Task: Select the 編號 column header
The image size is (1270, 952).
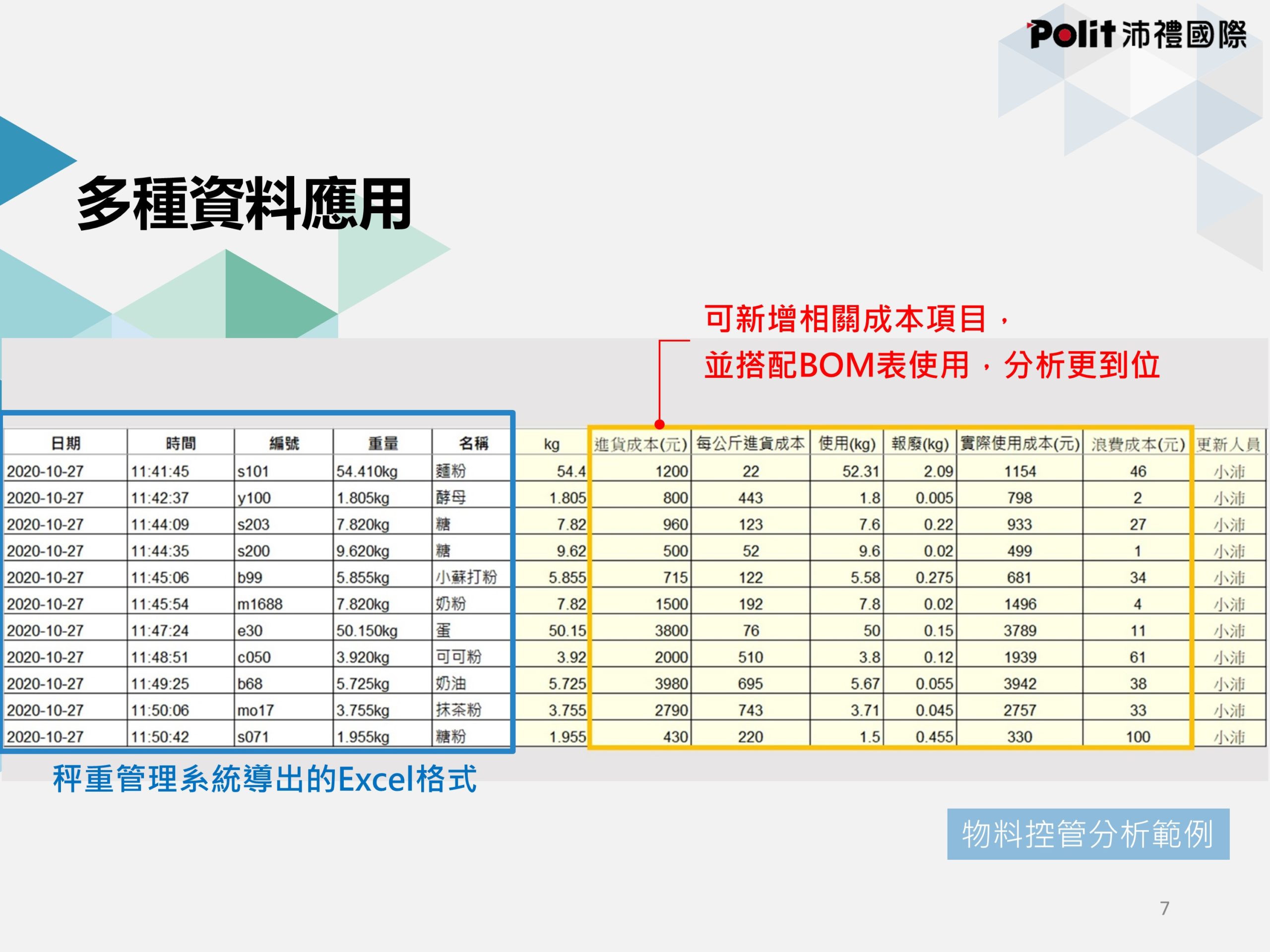Action: pos(284,443)
